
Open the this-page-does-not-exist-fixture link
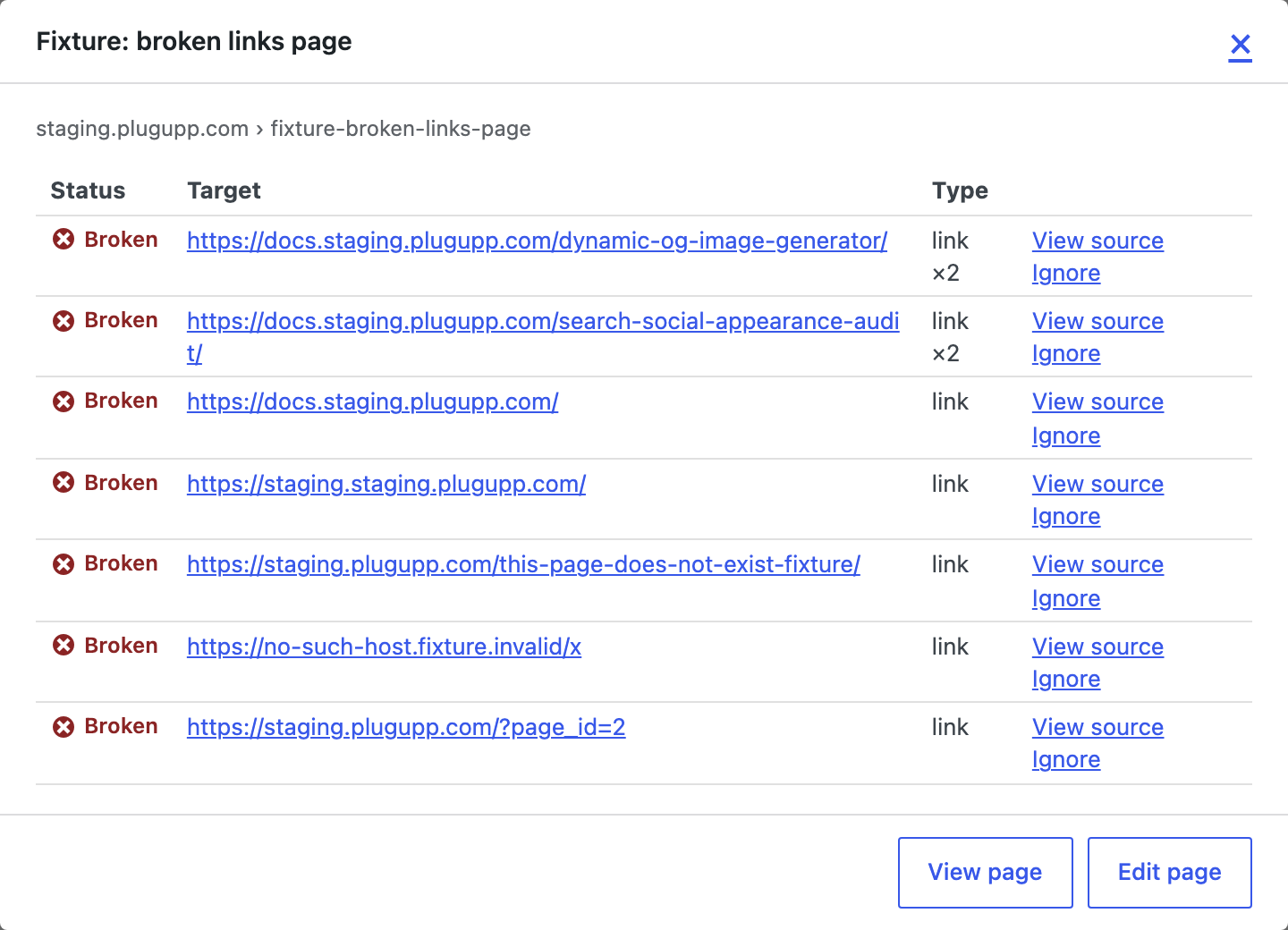pos(523,564)
